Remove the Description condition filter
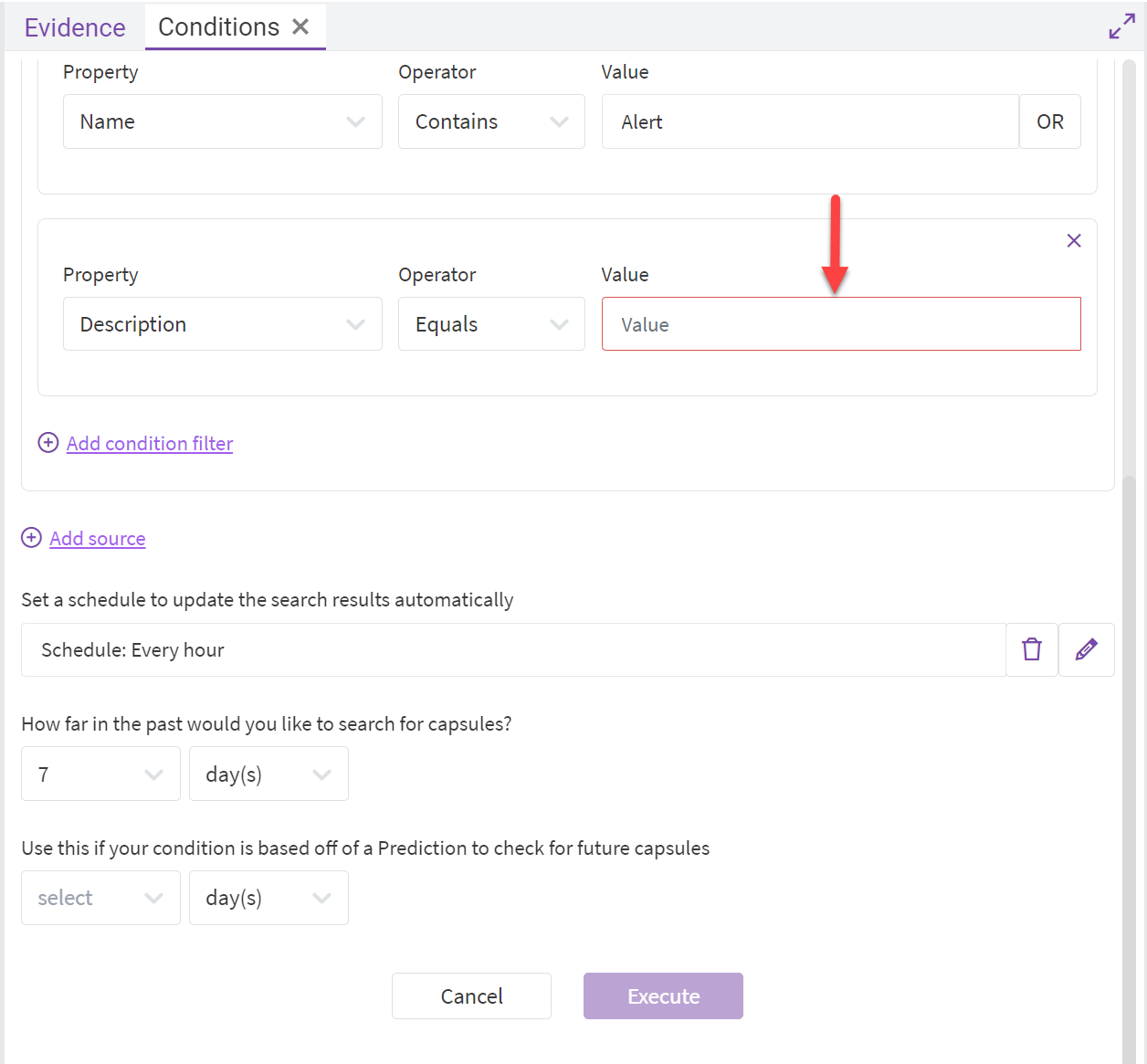The image size is (1147, 1064). click(1074, 241)
